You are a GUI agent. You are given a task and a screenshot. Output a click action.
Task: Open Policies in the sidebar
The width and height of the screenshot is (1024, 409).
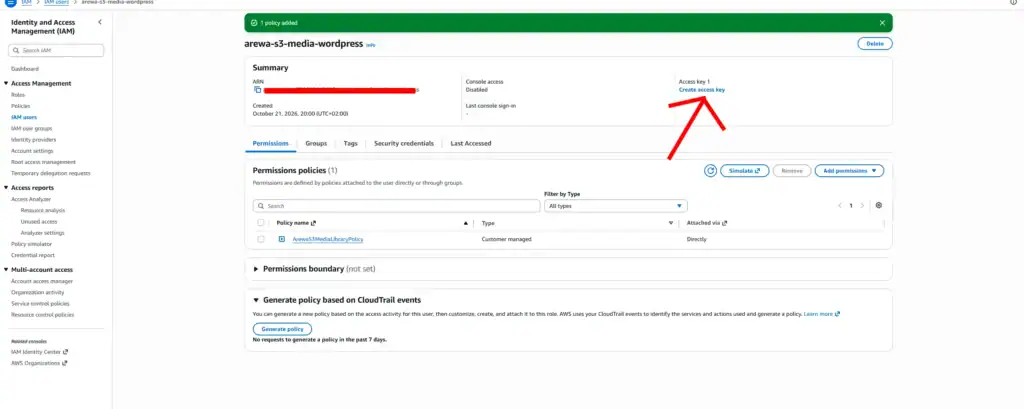[x=20, y=106]
